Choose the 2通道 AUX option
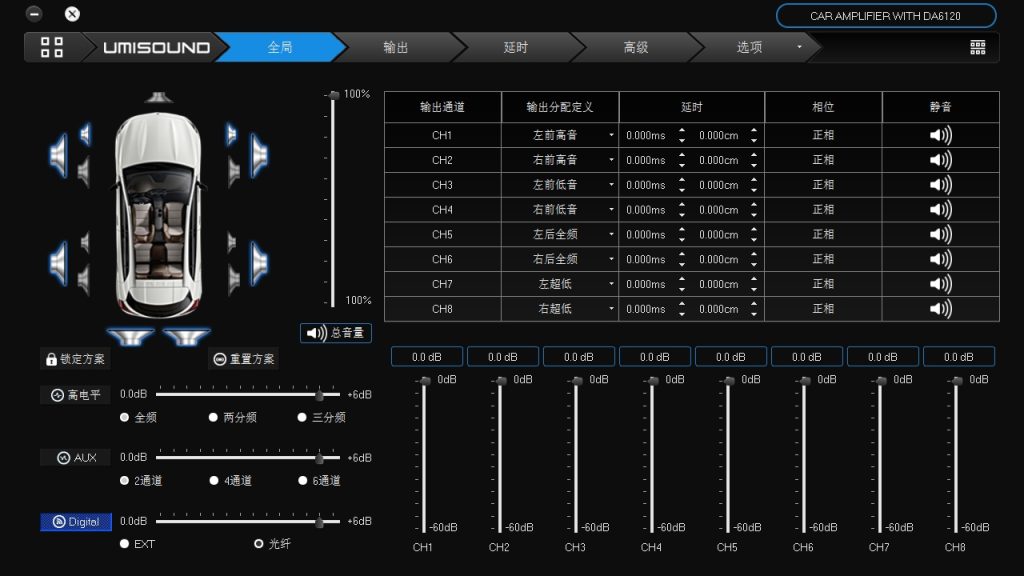This screenshot has width=1024, height=576. tap(124, 481)
